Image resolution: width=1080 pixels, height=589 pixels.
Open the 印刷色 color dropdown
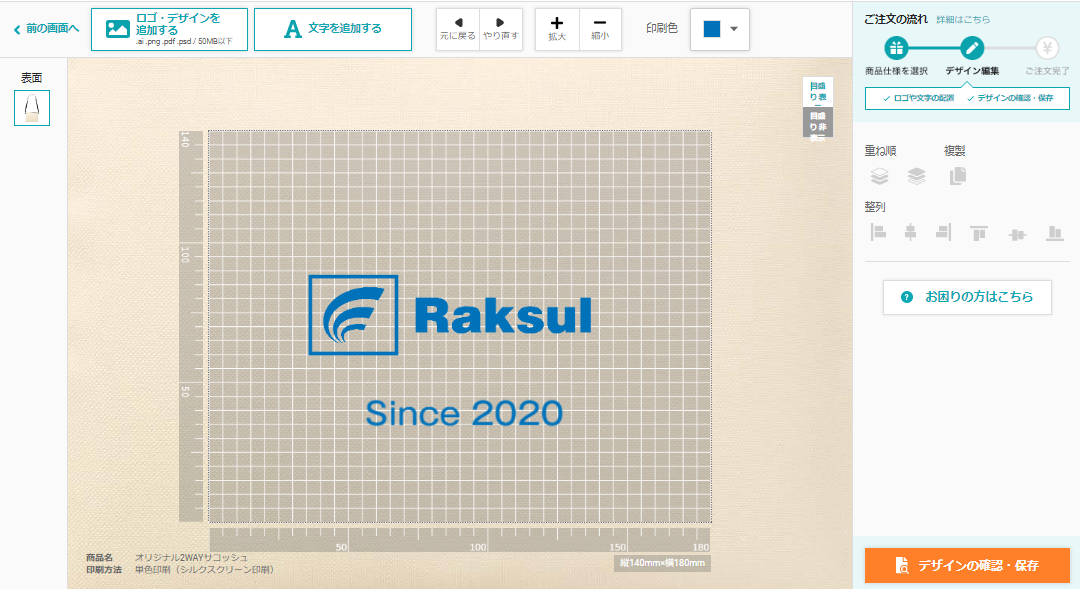pos(720,29)
